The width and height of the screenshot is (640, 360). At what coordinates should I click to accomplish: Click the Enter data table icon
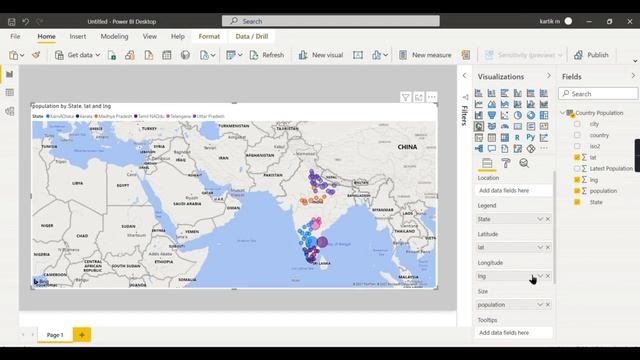(167, 55)
